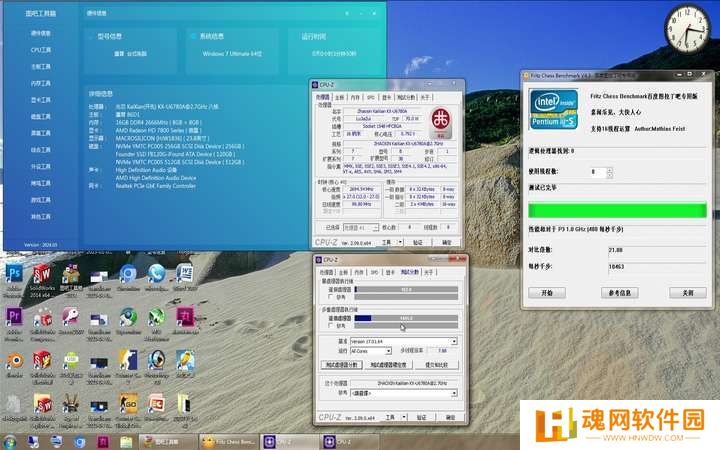Open the Word 2007 desktop icon
720x450 pixels.
185,274
